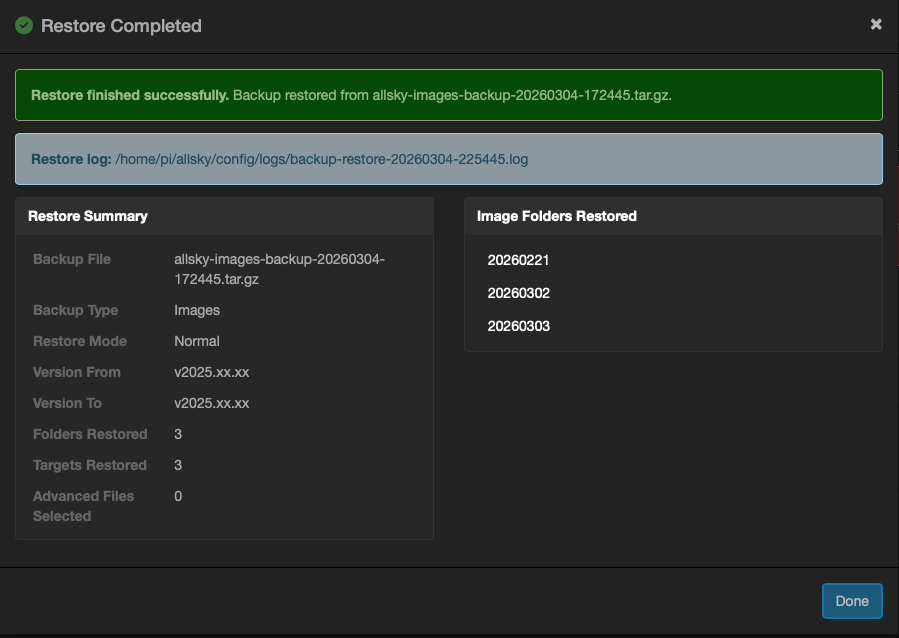Click the Restore Completed dialog title

point(120,26)
